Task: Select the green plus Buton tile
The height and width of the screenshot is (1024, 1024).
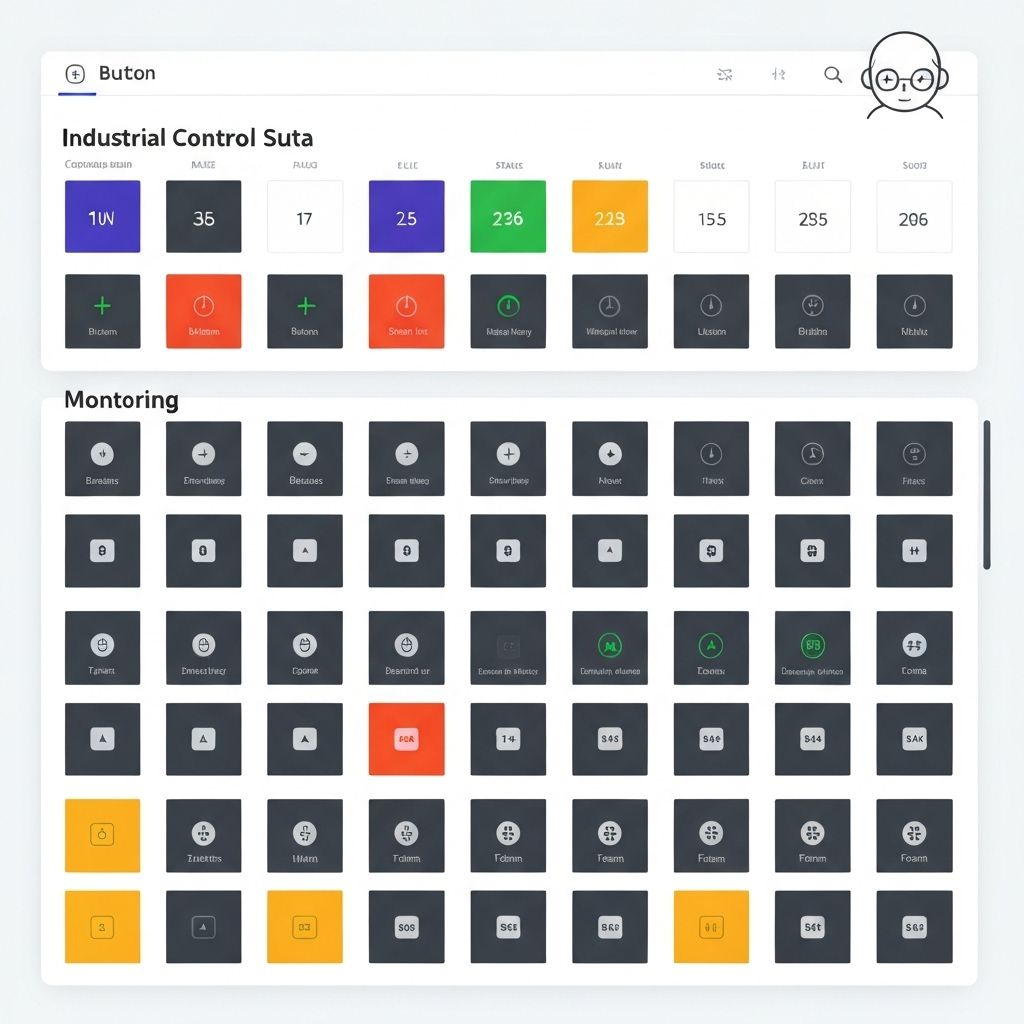Action: tap(304, 311)
